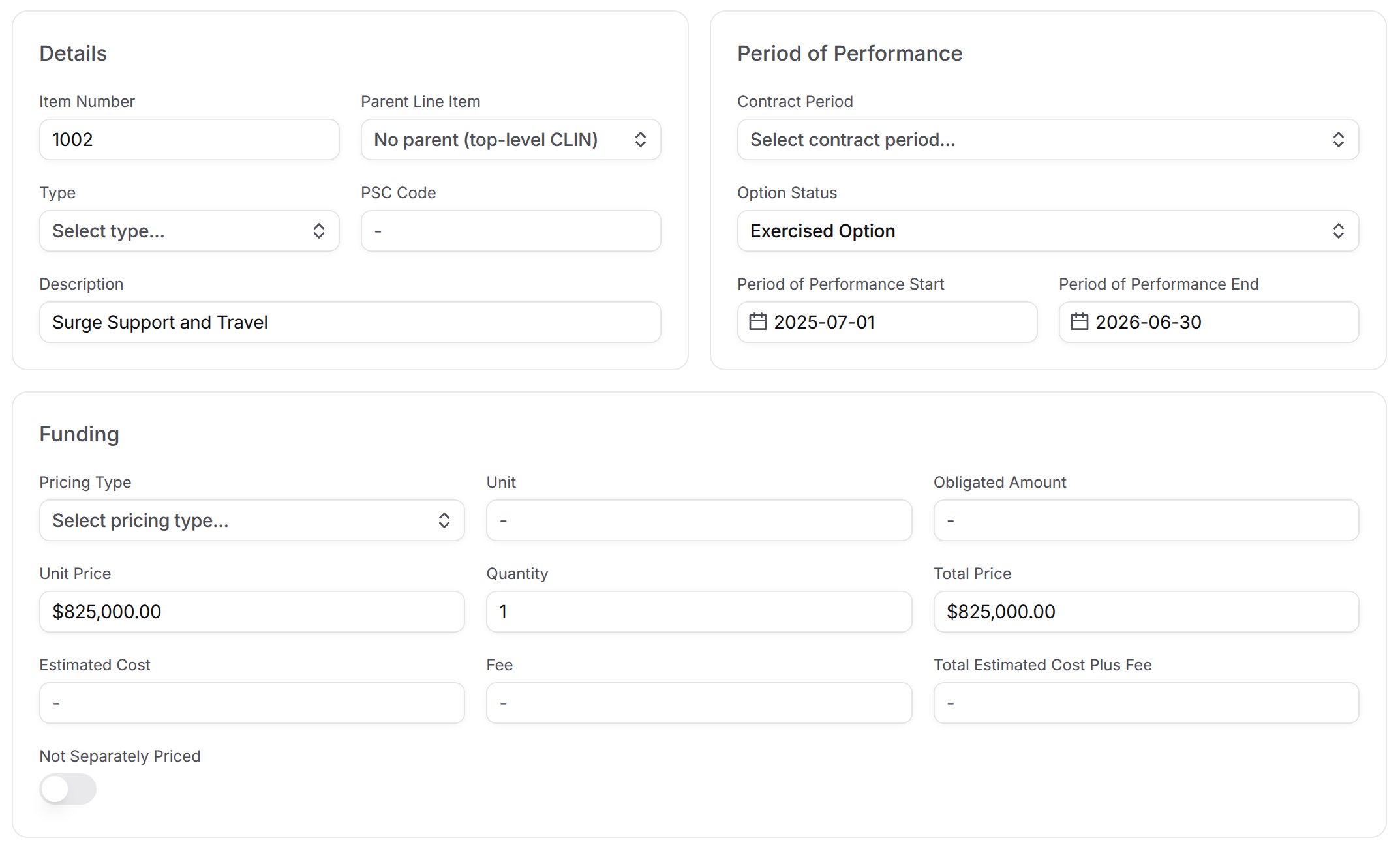1400x849 pixels.
Task: Click the Not Separately Priced label
Action: pos(120,756)
